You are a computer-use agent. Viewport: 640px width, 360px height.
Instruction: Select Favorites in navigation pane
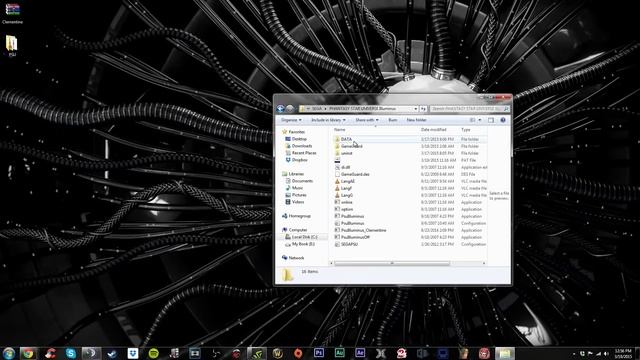click(296, 132)
